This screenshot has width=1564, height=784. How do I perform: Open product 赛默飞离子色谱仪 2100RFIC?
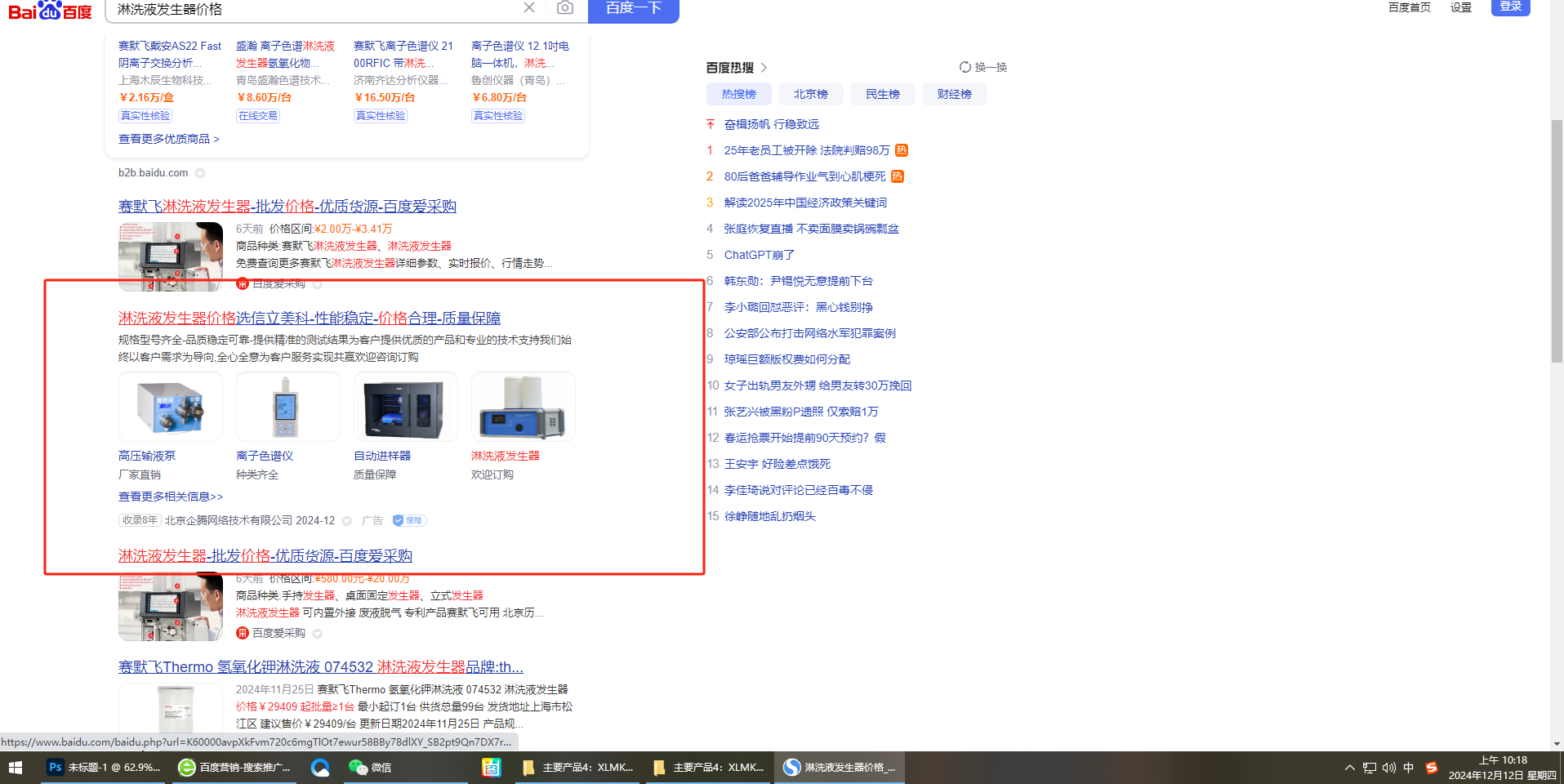click(403, 55)
